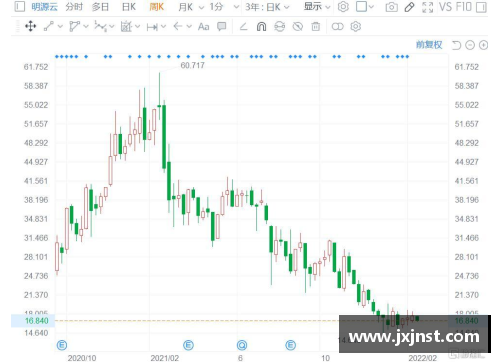Viewport: 500px width, 362px height.
Task: Click the 60.717 high price label
Action: coord(192,65)
